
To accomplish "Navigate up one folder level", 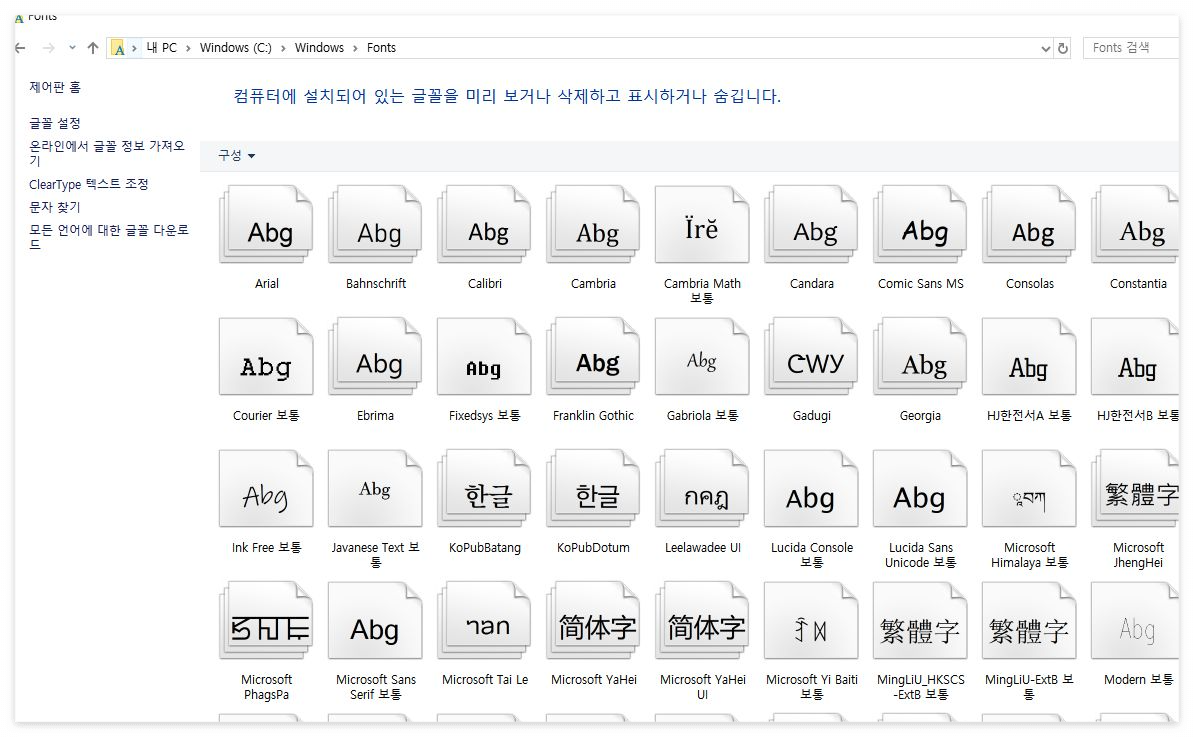I will click(x=92, y=47).
